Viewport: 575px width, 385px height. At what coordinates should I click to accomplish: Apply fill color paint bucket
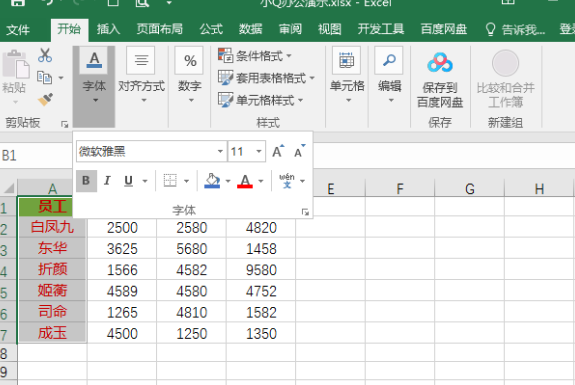212,181
